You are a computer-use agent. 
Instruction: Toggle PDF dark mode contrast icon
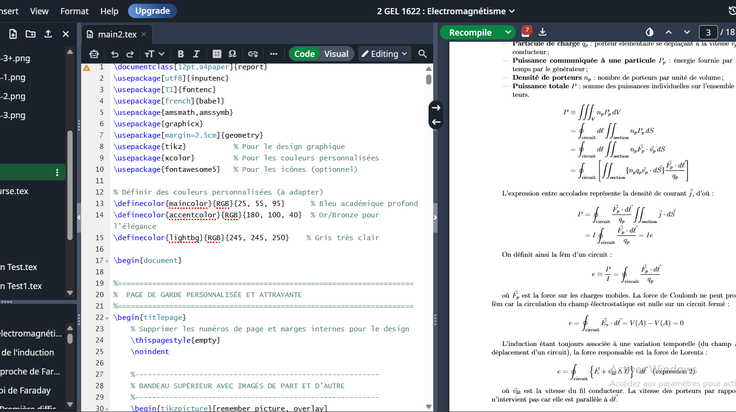coord(650,32)
